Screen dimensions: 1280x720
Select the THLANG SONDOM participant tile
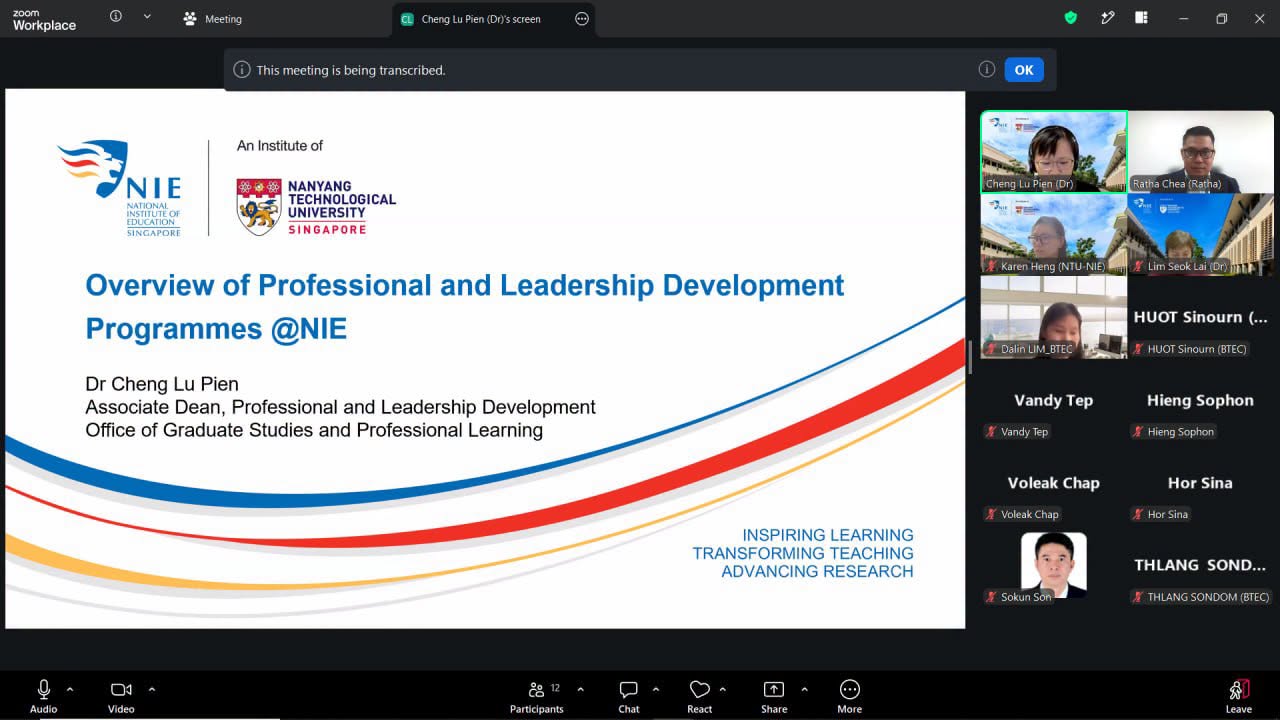[x=1200, y=566]
